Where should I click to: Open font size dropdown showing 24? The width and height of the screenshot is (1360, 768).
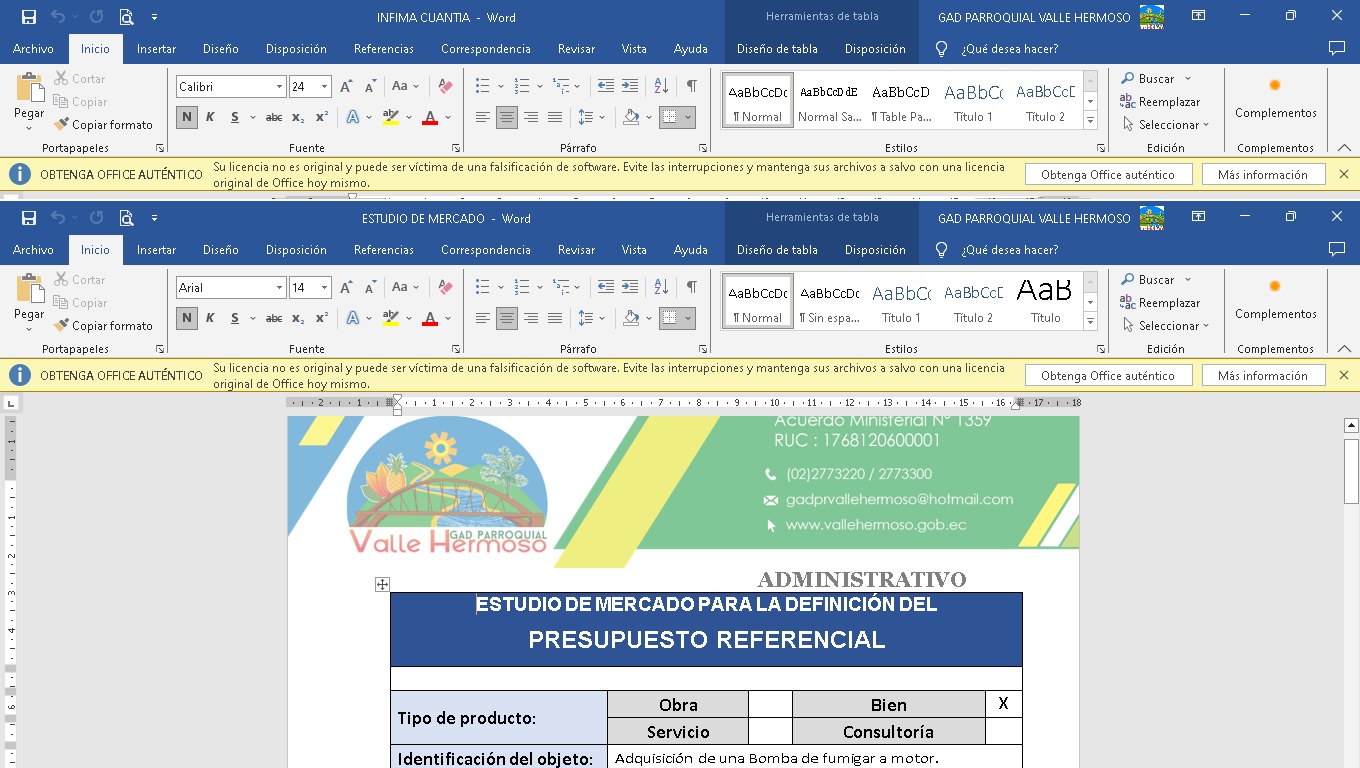pos(324,87)
